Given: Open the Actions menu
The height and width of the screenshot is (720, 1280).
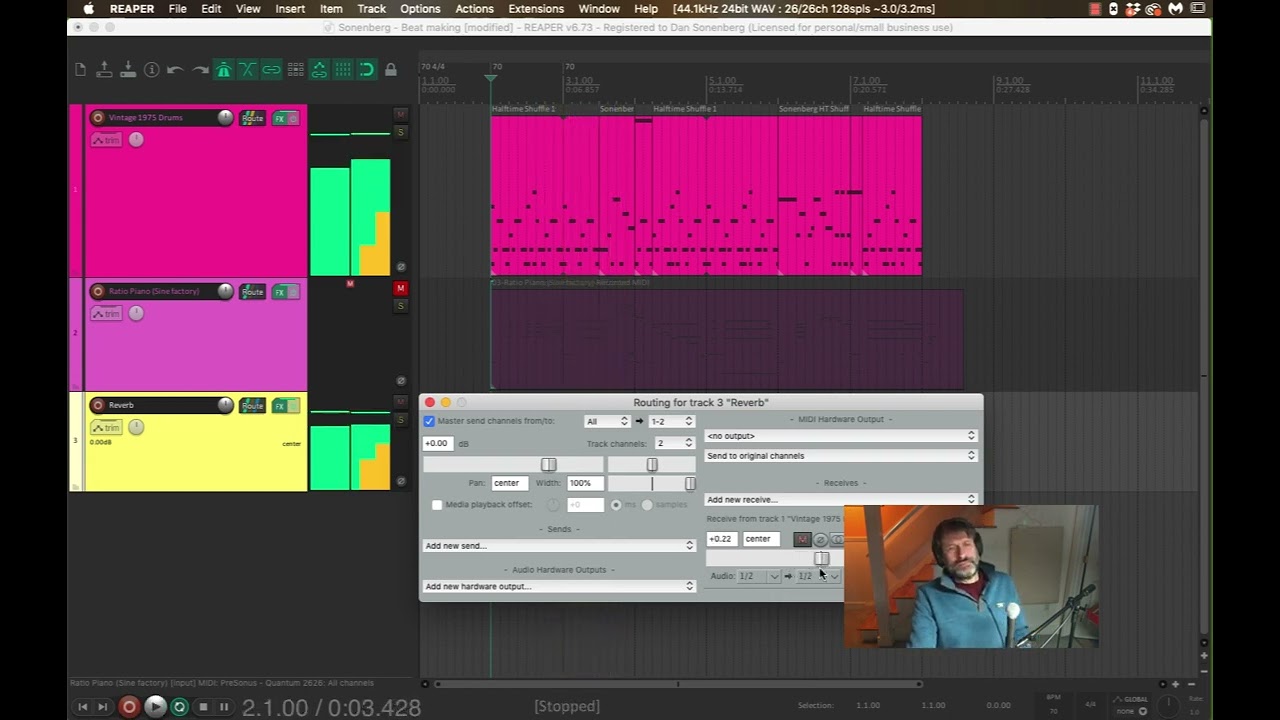Looking at the screenshot, I should [x=474, y=9].
